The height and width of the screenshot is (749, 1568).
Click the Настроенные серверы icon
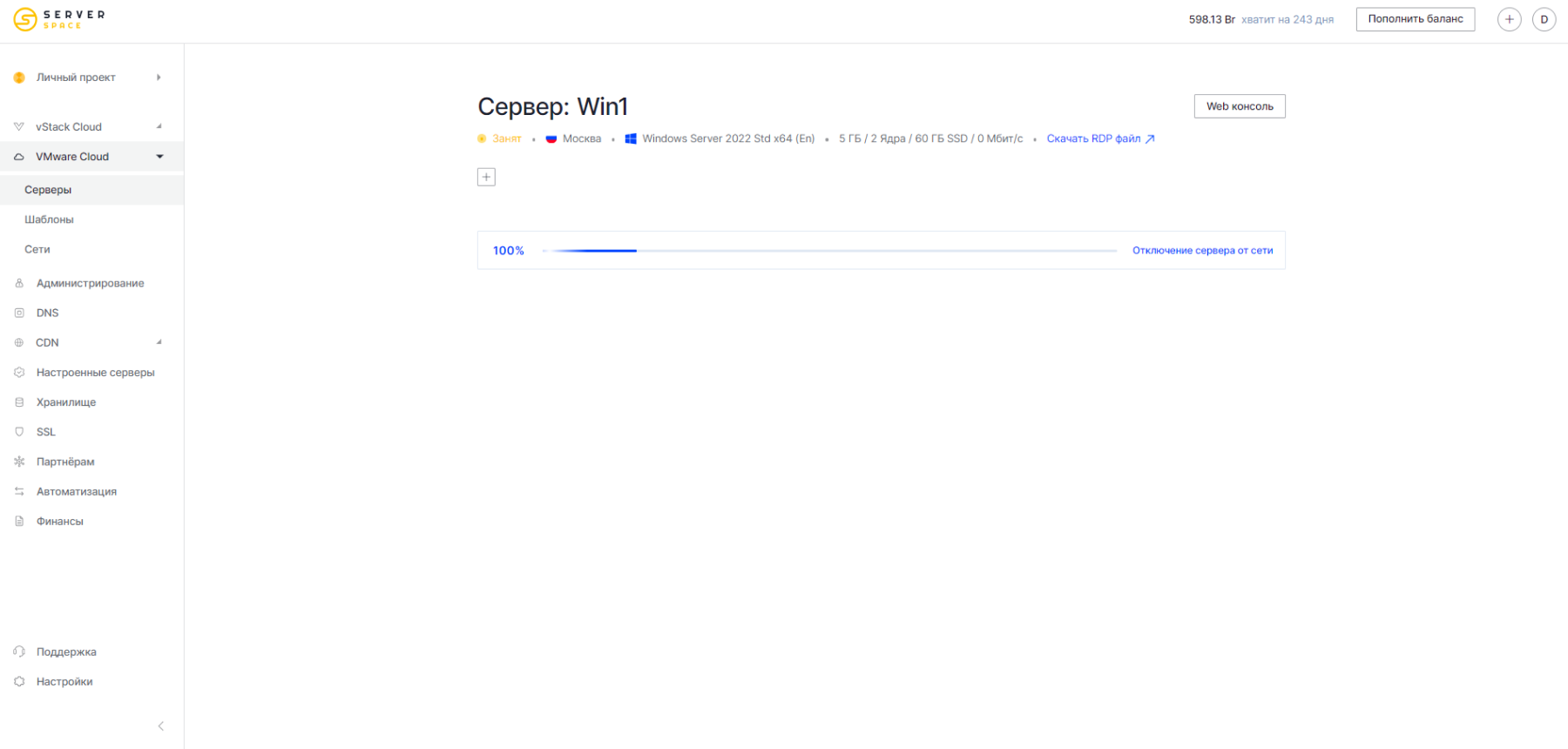pyautogui.click(x=19, y=372)
